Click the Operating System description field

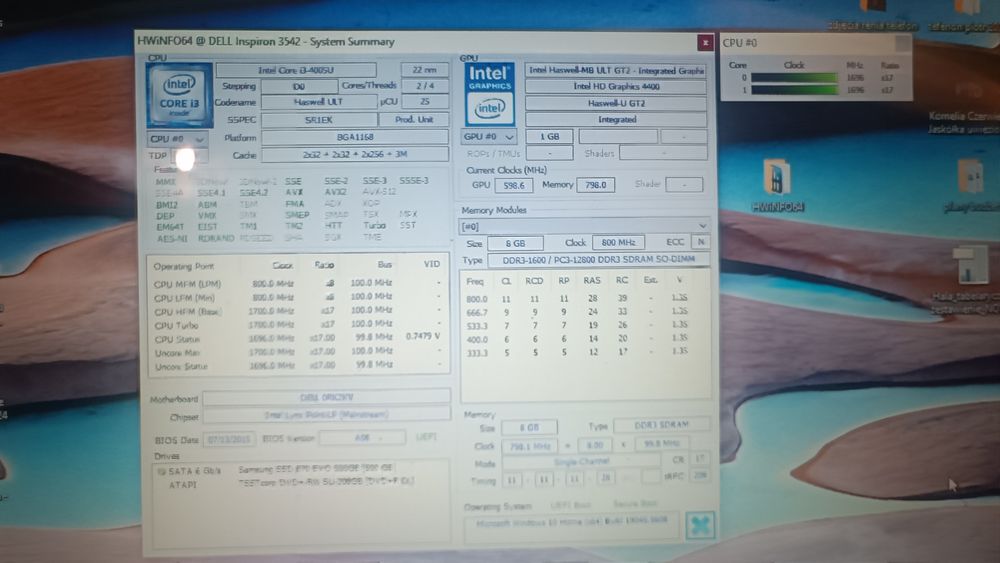(x=571, y=526)
